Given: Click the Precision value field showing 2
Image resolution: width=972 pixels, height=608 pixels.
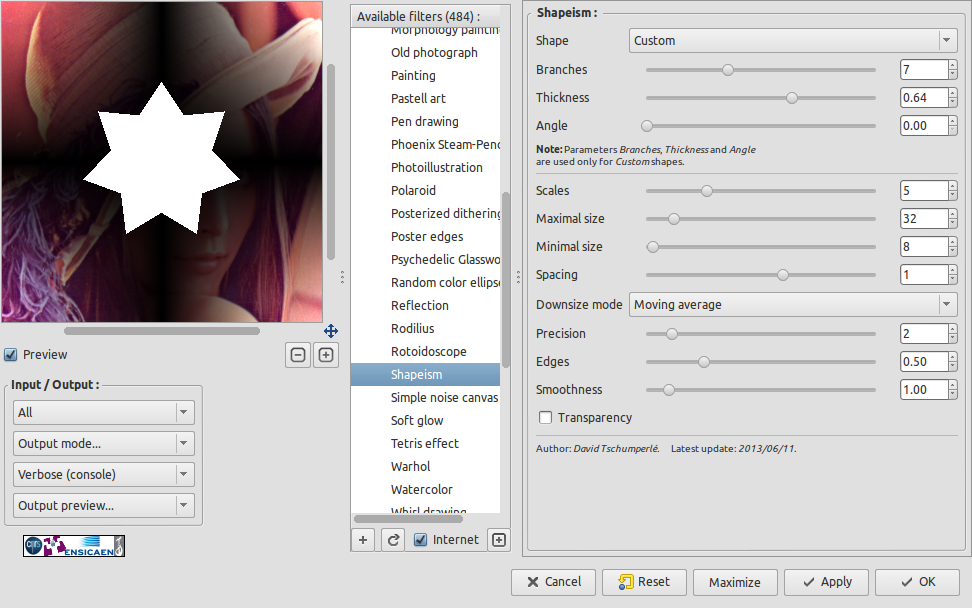Looking at the screenshot, I should (924, 334).
